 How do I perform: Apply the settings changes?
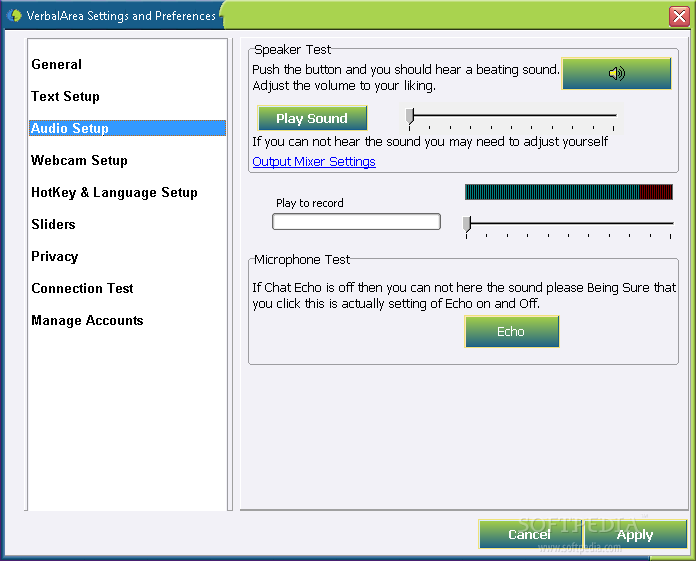[x=635, y=534]
